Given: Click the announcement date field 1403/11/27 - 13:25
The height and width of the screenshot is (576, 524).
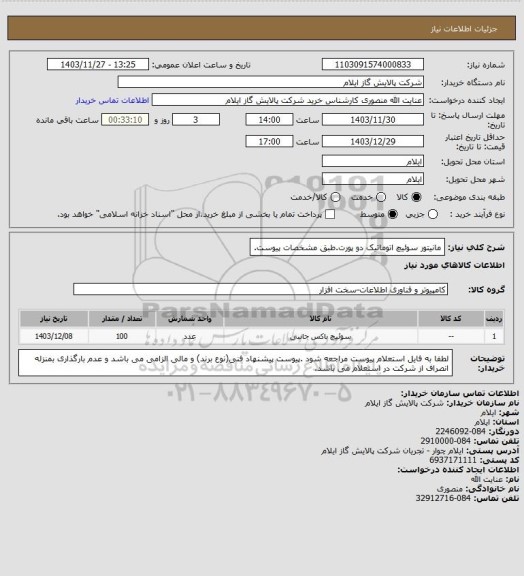Looking at the screenshot, I should click(98, 64).
